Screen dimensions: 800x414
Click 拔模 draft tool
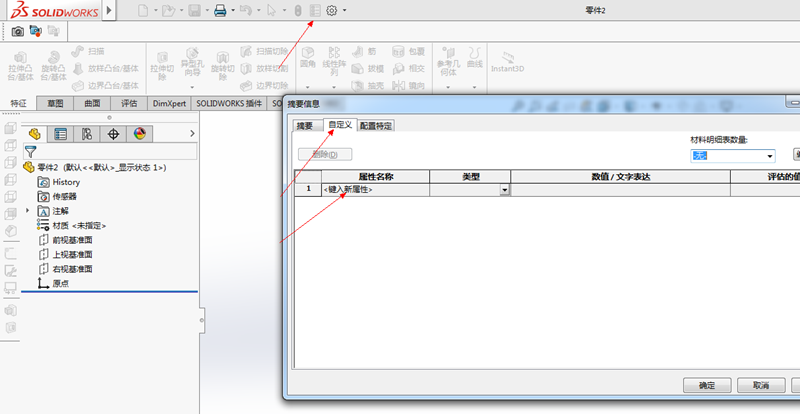(x=368, y=68)
